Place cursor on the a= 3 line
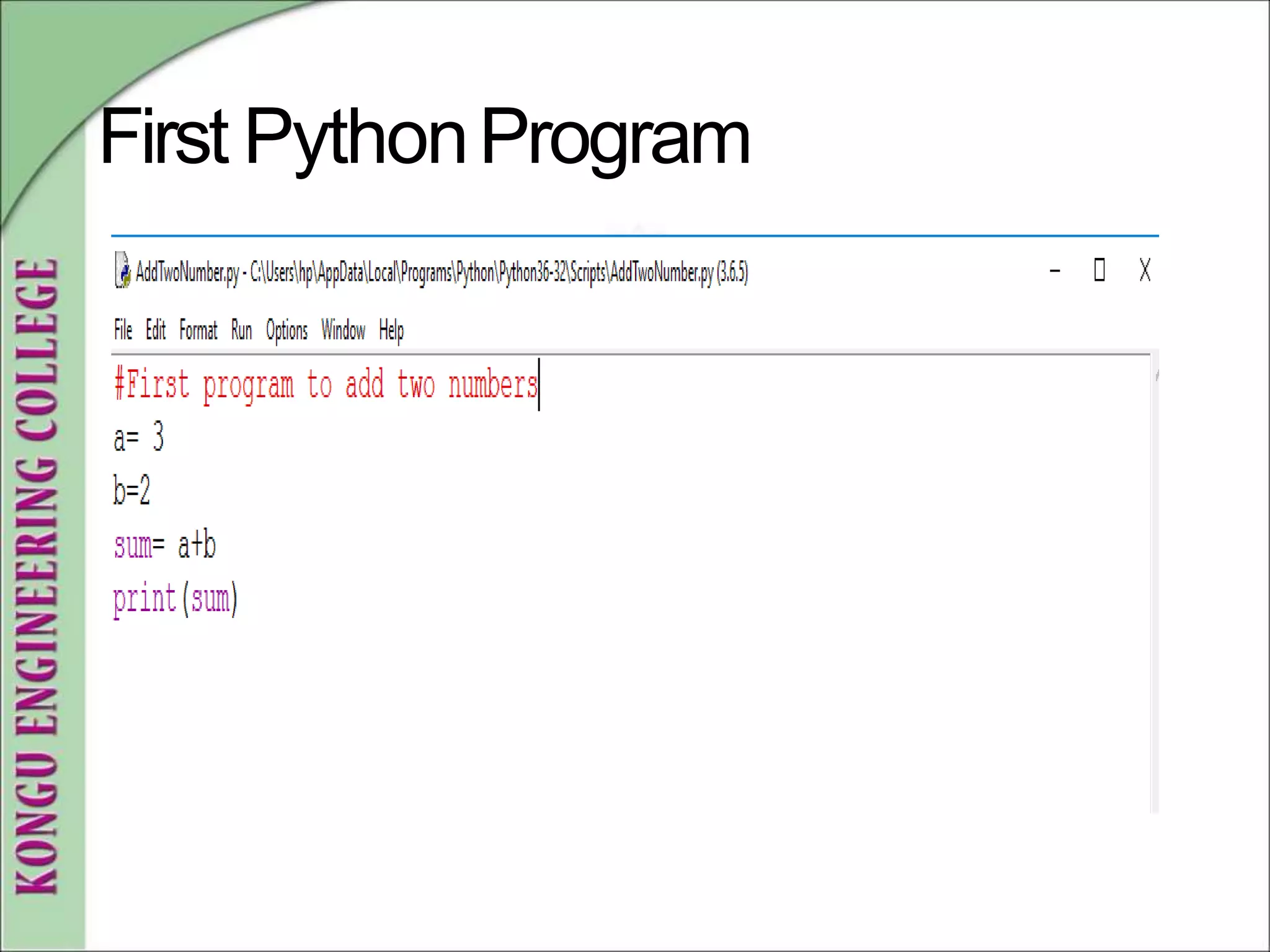The height and width of the screenshot is (952, 1270). (x=138, y=438)
